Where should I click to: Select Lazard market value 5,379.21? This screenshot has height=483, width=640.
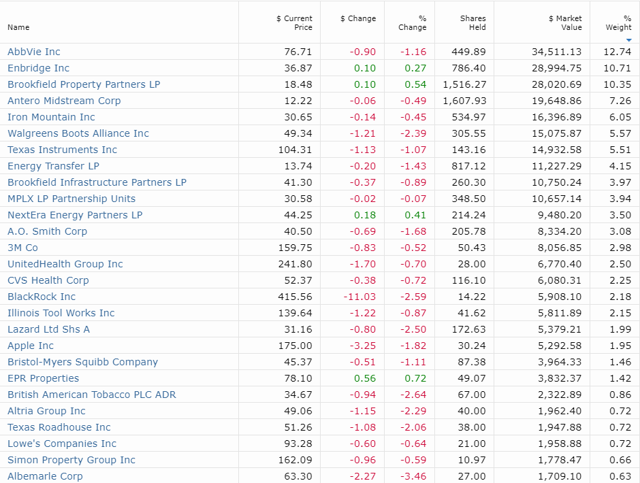pyautogui.click(x=560, y=329)
